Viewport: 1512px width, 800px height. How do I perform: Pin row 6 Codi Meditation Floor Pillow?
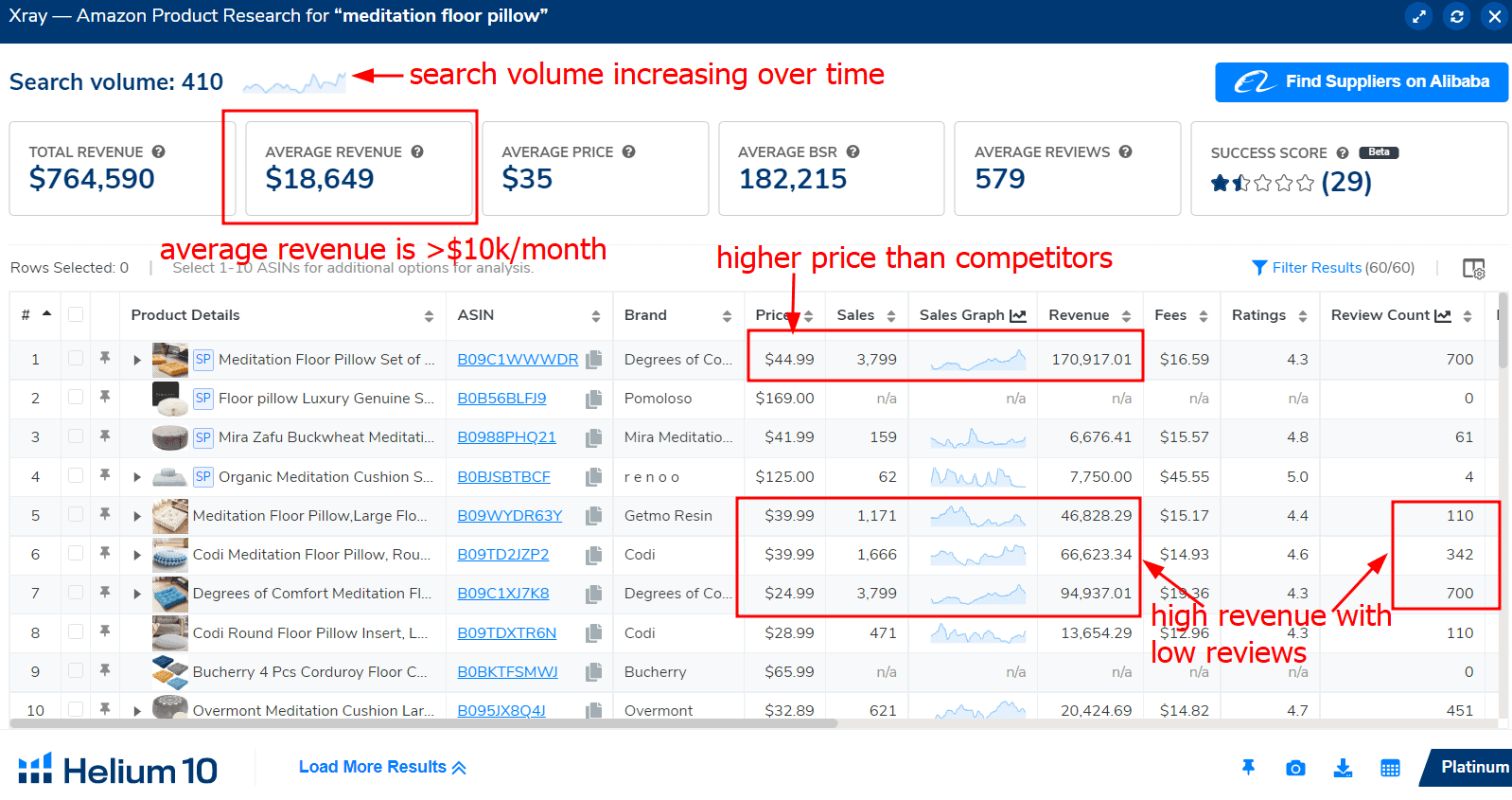(105, 553)
